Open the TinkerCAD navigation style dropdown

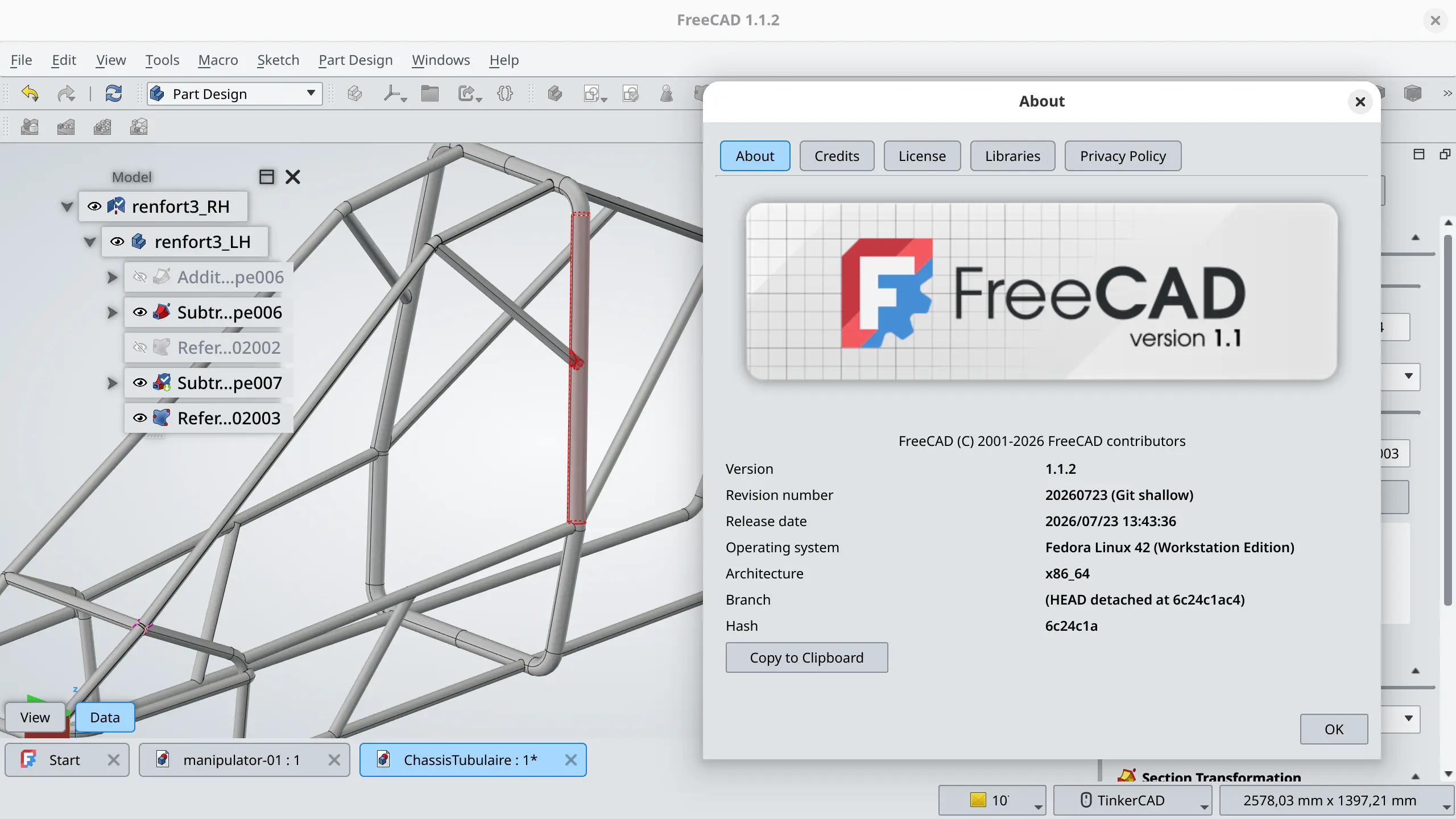1132,800
